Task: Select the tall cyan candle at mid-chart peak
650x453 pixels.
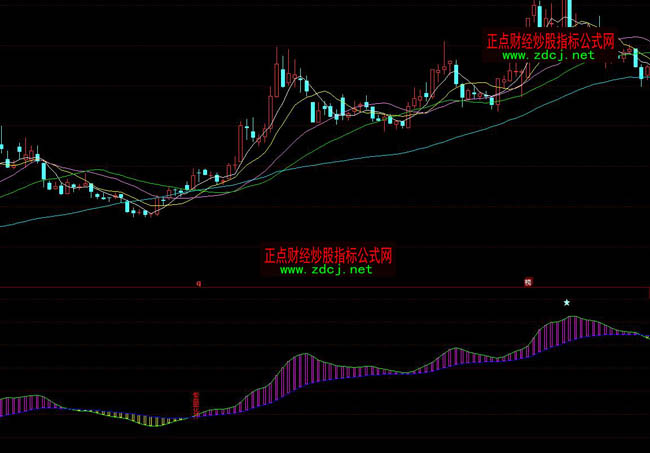Action: coord(283,75)
